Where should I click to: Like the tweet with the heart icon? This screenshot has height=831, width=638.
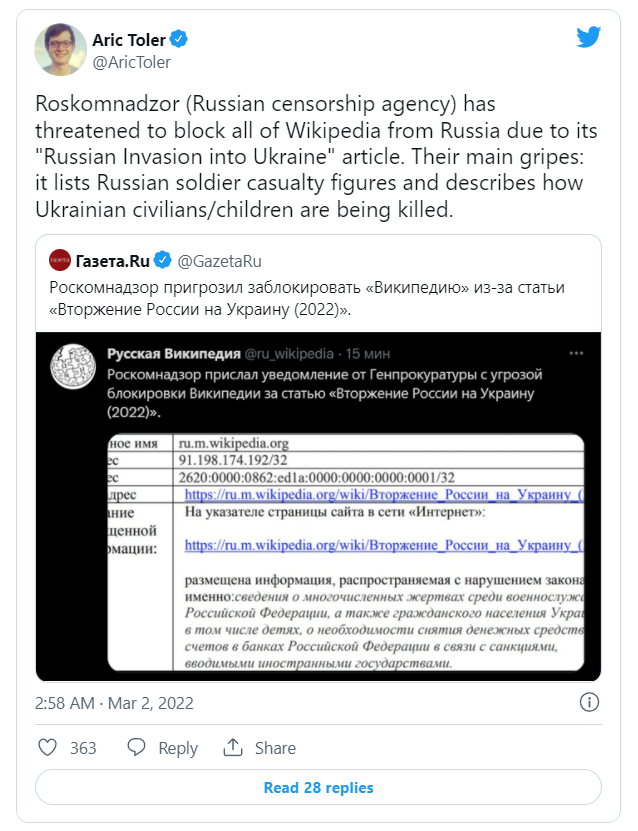coord(47,747)
